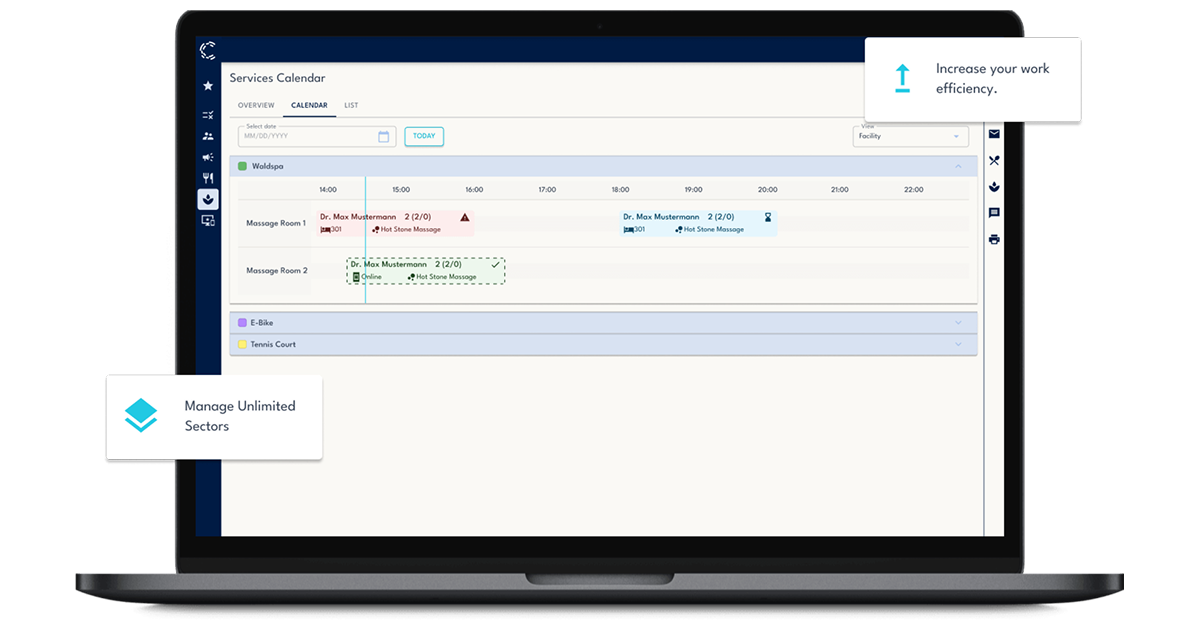Viewport: 1200px width, 630px height.
Task: Focus the Select date input field
Action: [317, 137]
